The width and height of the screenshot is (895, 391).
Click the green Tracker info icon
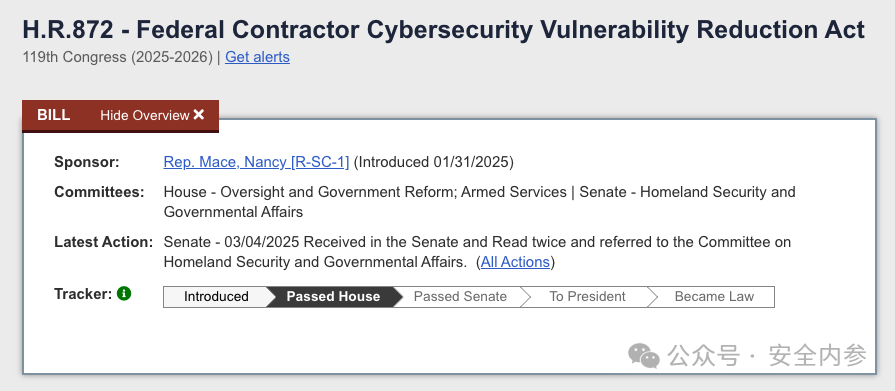coord(124,294)
